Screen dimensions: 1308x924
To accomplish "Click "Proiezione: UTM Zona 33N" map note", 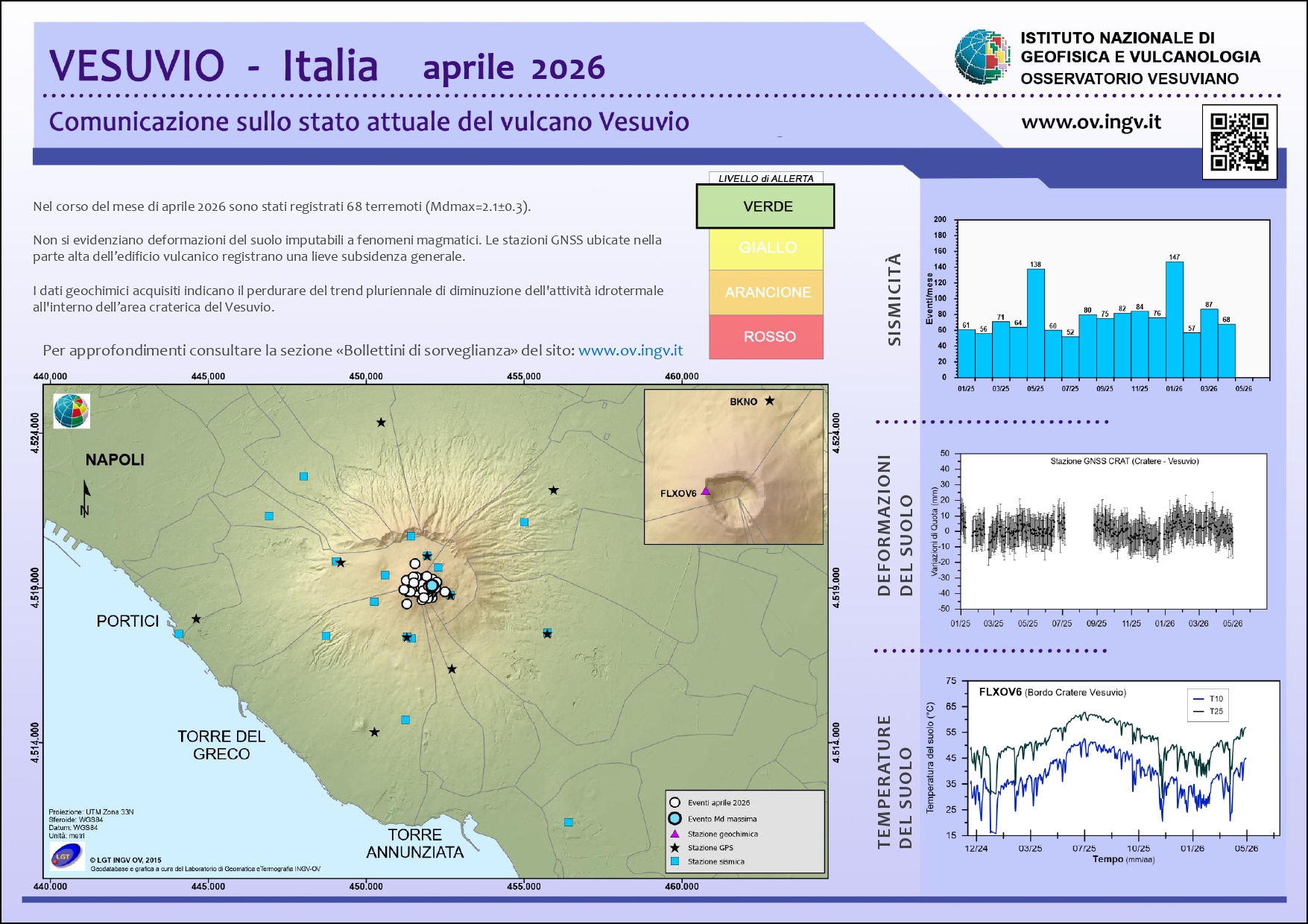I will pos(91,812).
